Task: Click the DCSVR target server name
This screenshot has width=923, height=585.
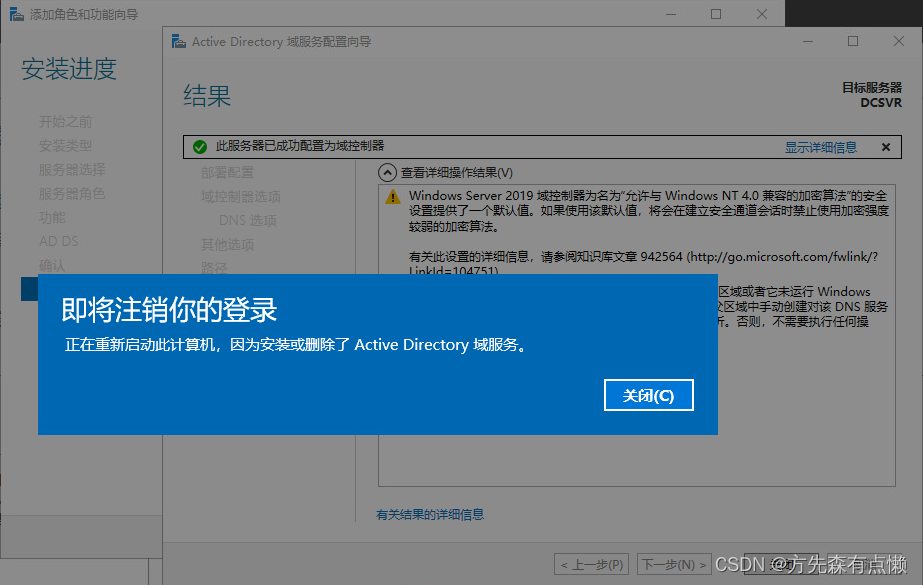Action: (x=881, y=102)
